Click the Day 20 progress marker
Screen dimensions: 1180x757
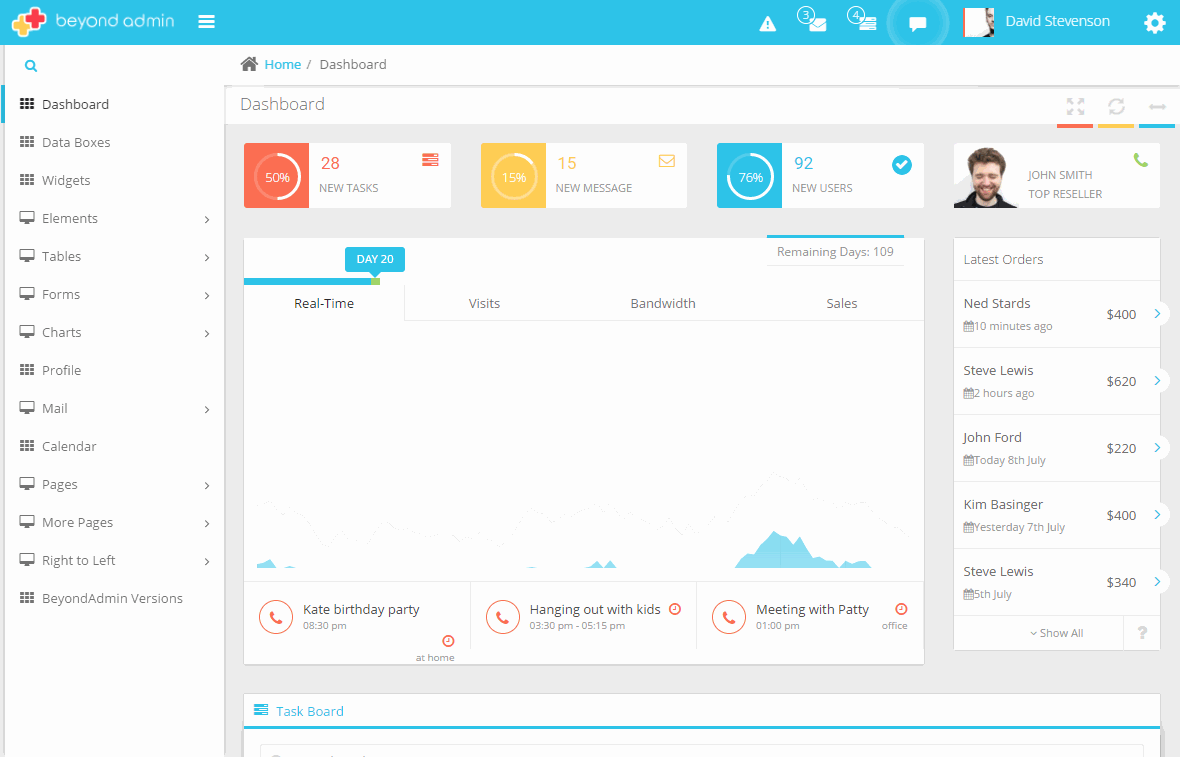tap(375, 260)
